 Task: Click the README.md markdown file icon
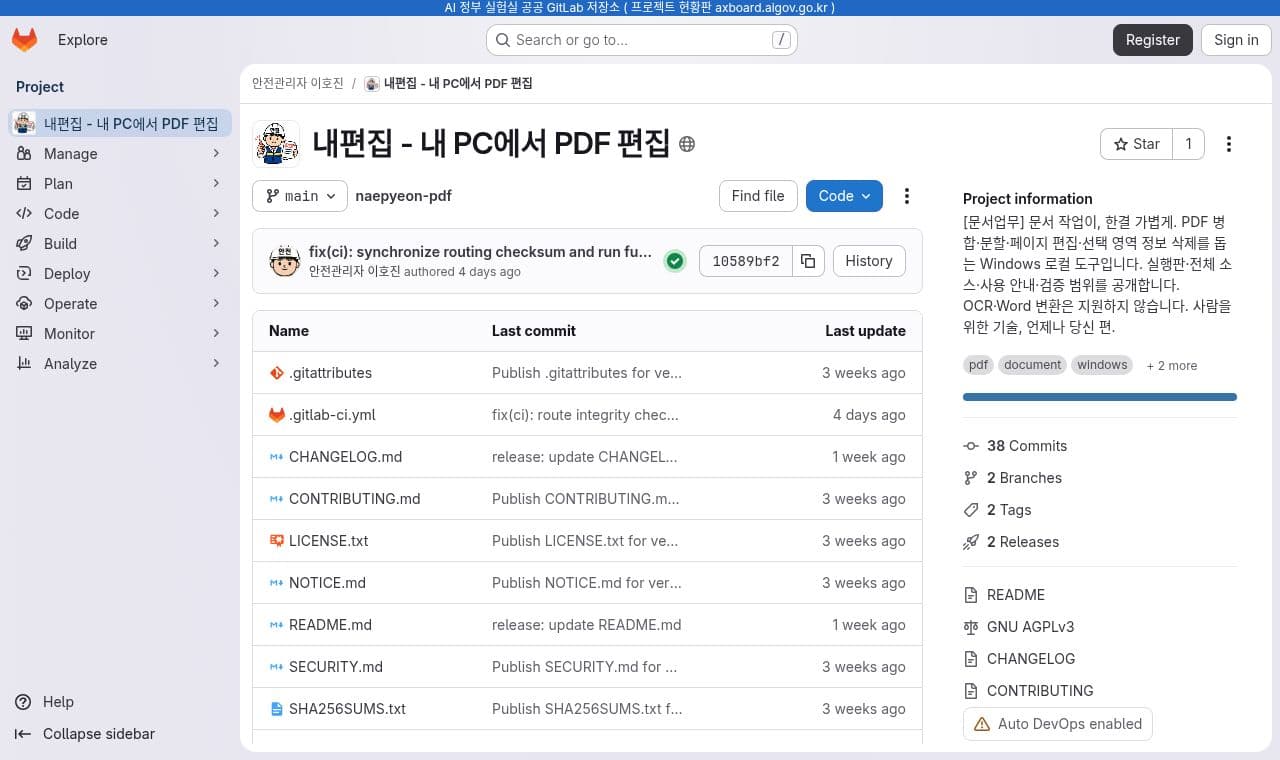[x=277, y=625]
